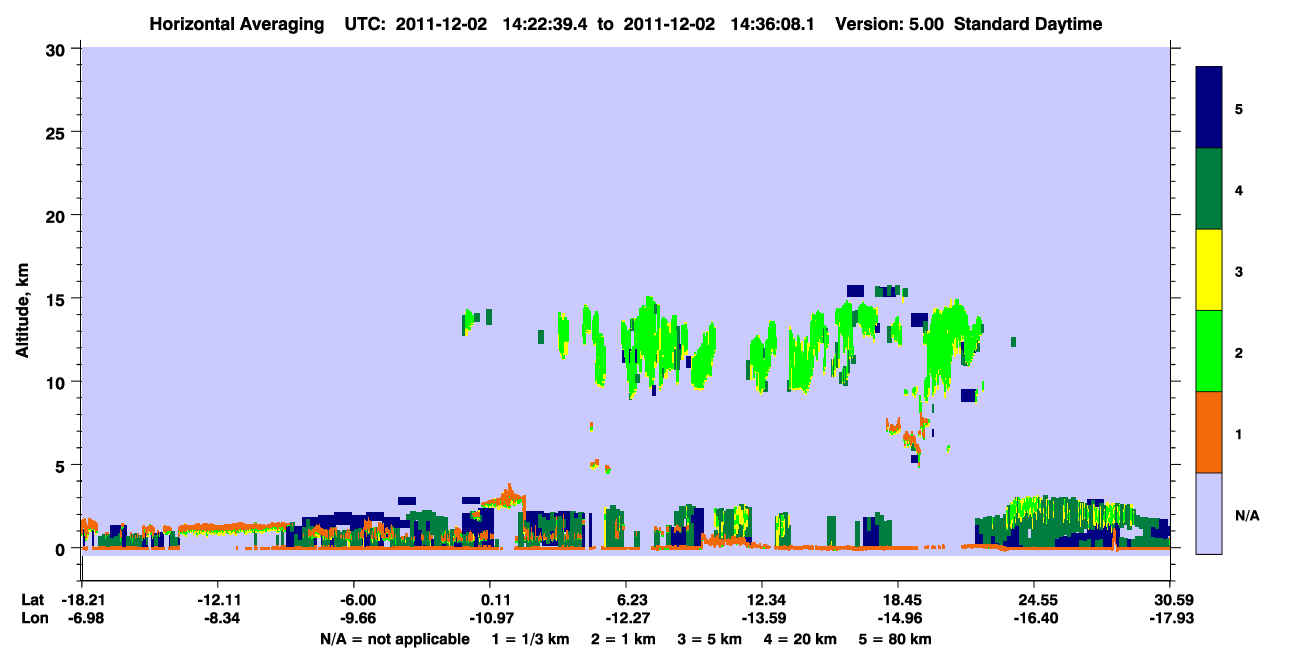
Task: Click 'Version: 5.00' in the title
Action: coord(890,24)
